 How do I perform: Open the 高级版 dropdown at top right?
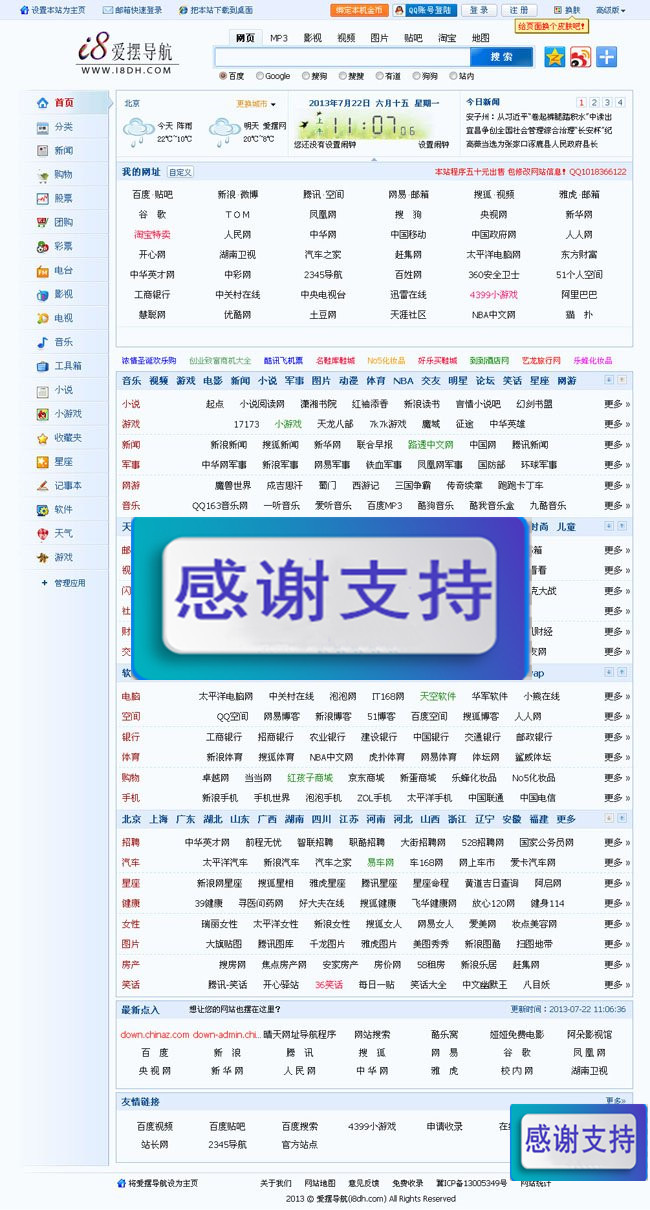611,10
